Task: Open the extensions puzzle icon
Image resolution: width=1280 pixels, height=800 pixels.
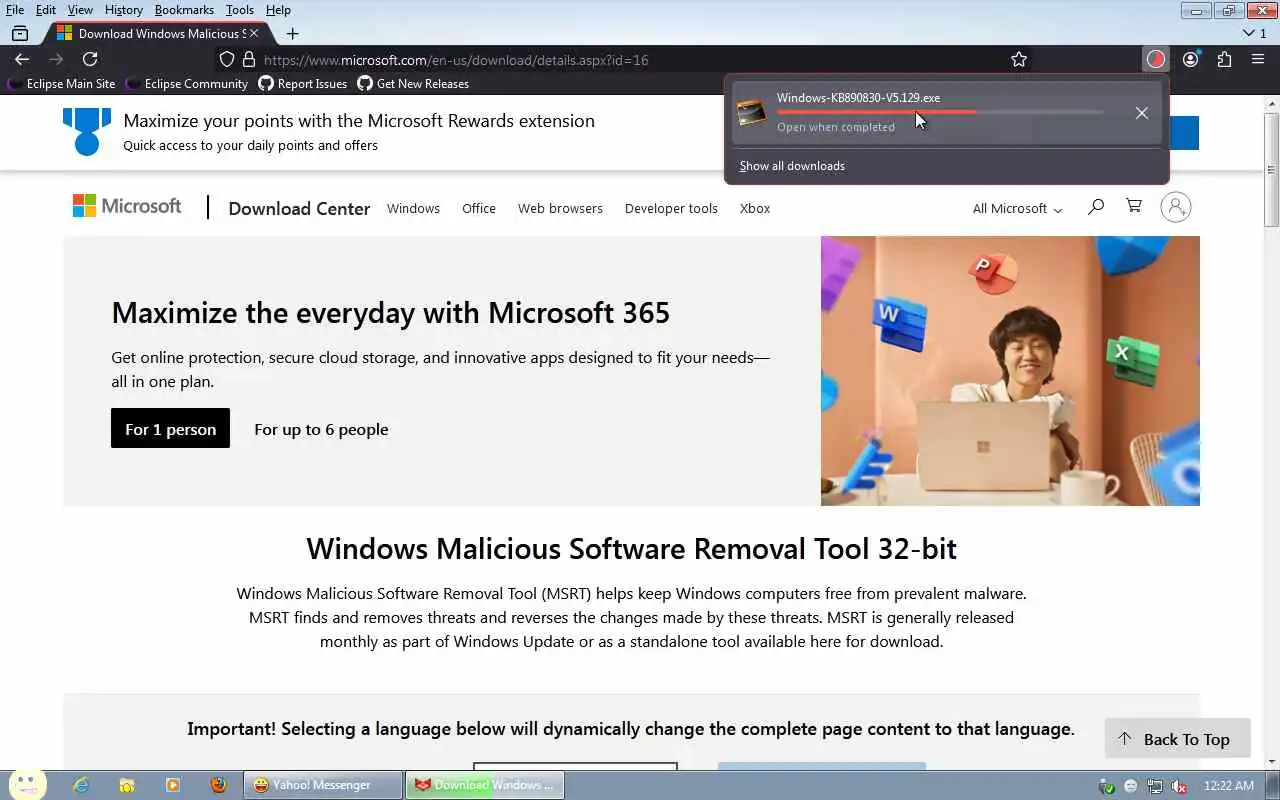Action: [x=1224, y=59]
